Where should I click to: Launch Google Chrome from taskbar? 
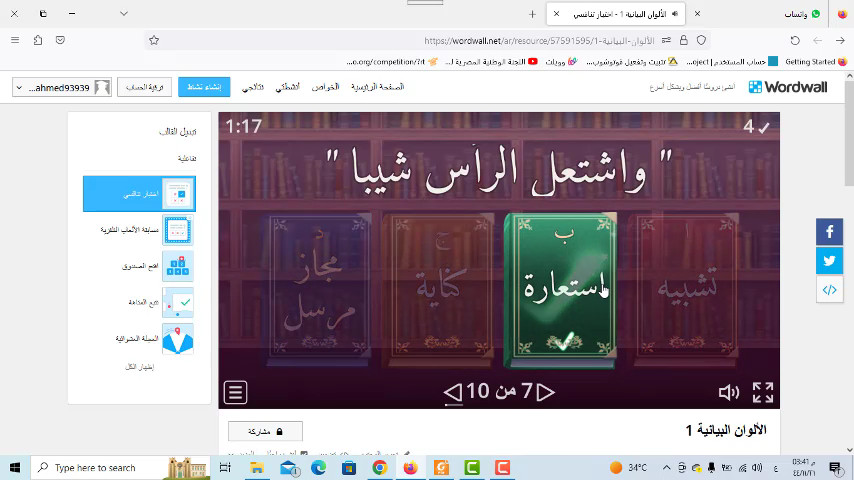pyautogui.click(x=380, y=467)
